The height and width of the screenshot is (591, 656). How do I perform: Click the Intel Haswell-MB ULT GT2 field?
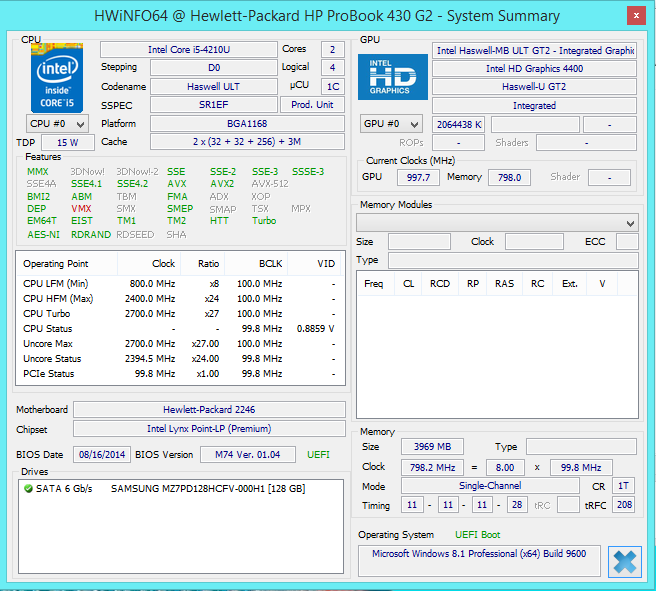[x=534, y=51]
